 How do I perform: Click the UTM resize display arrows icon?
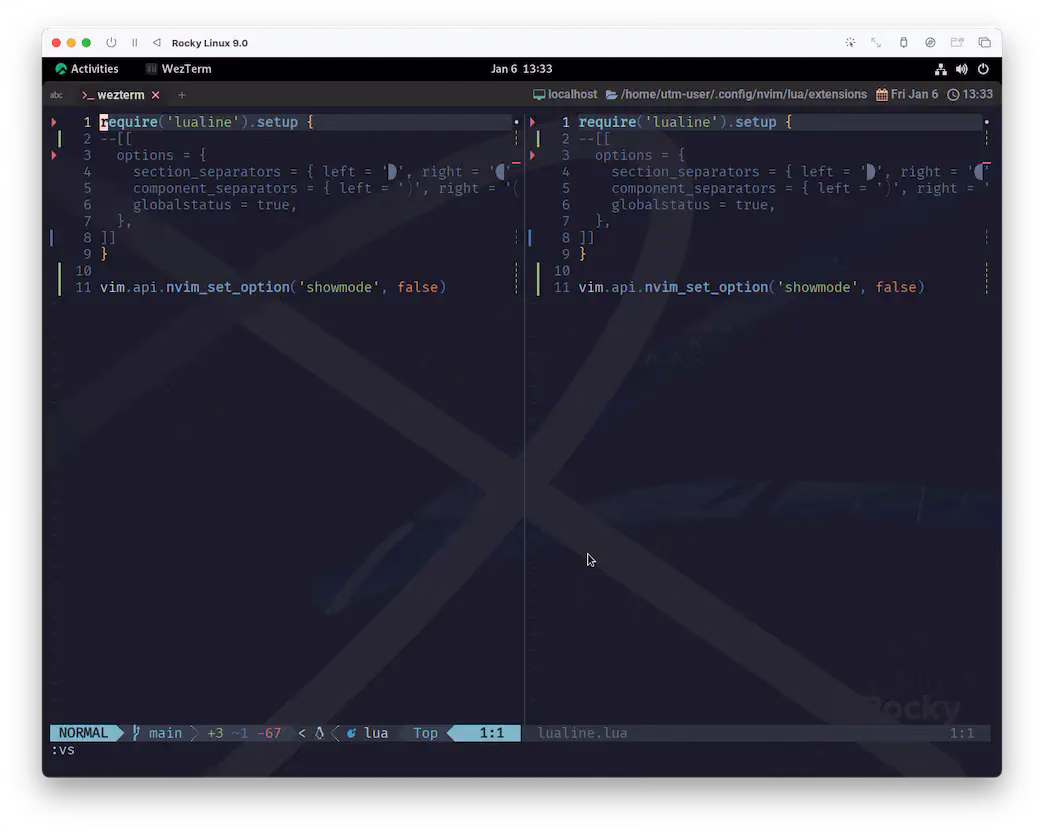click(x=876, y=43)
